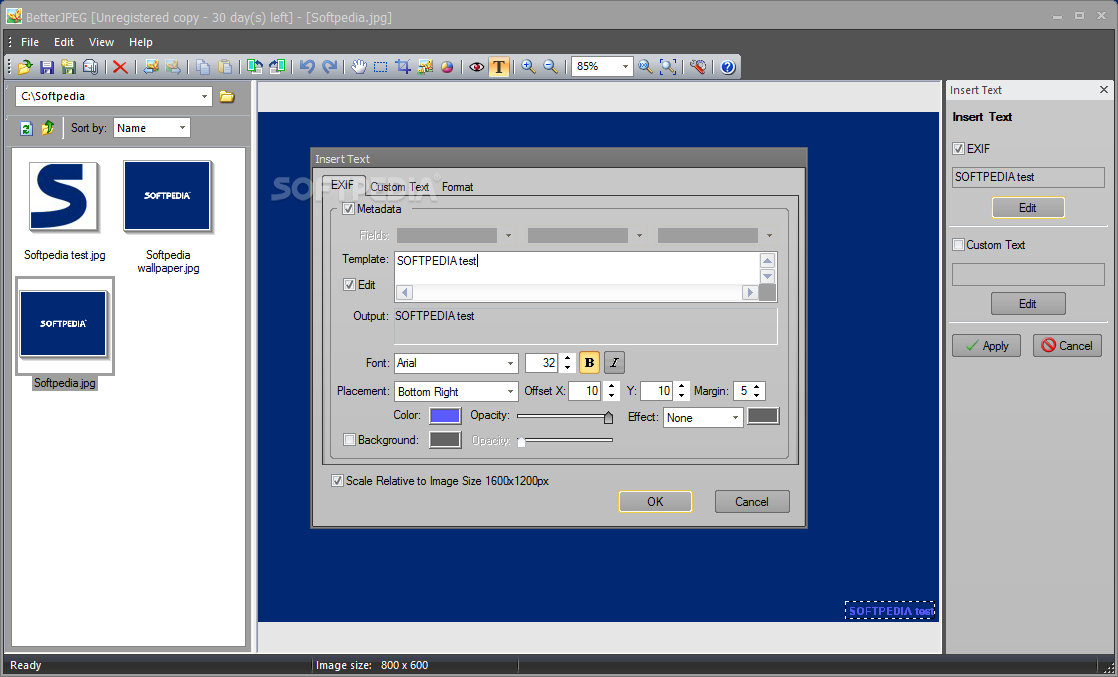Image resolution: width=1118 pixels, height=677 pixels.
Task: Click the Redo arrow icon
Action: (329, 67)
